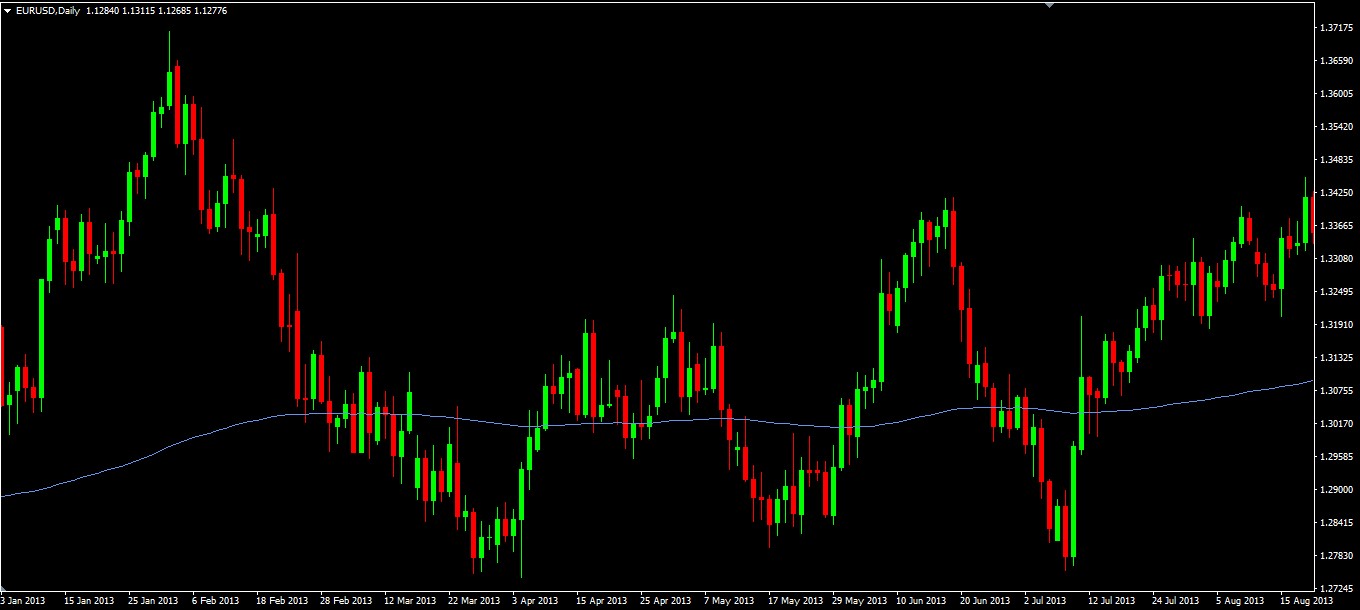Click the 1.29585 price level label

[1336, 457]
